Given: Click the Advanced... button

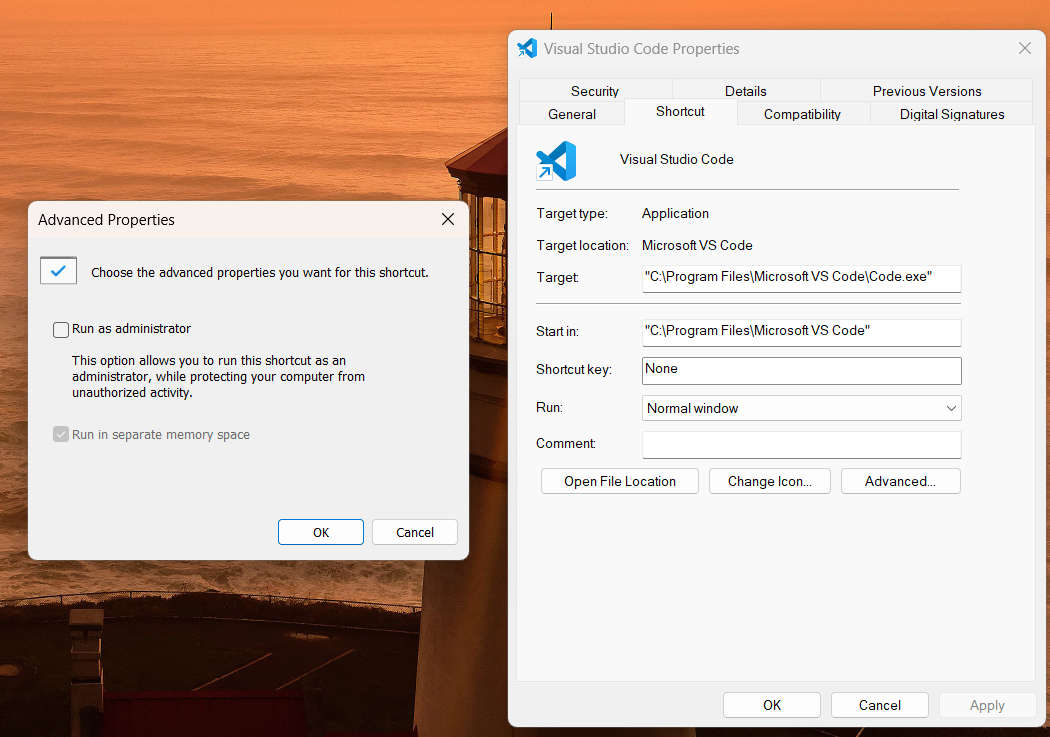Looking at the screenshot, I should tap(900, 481).
